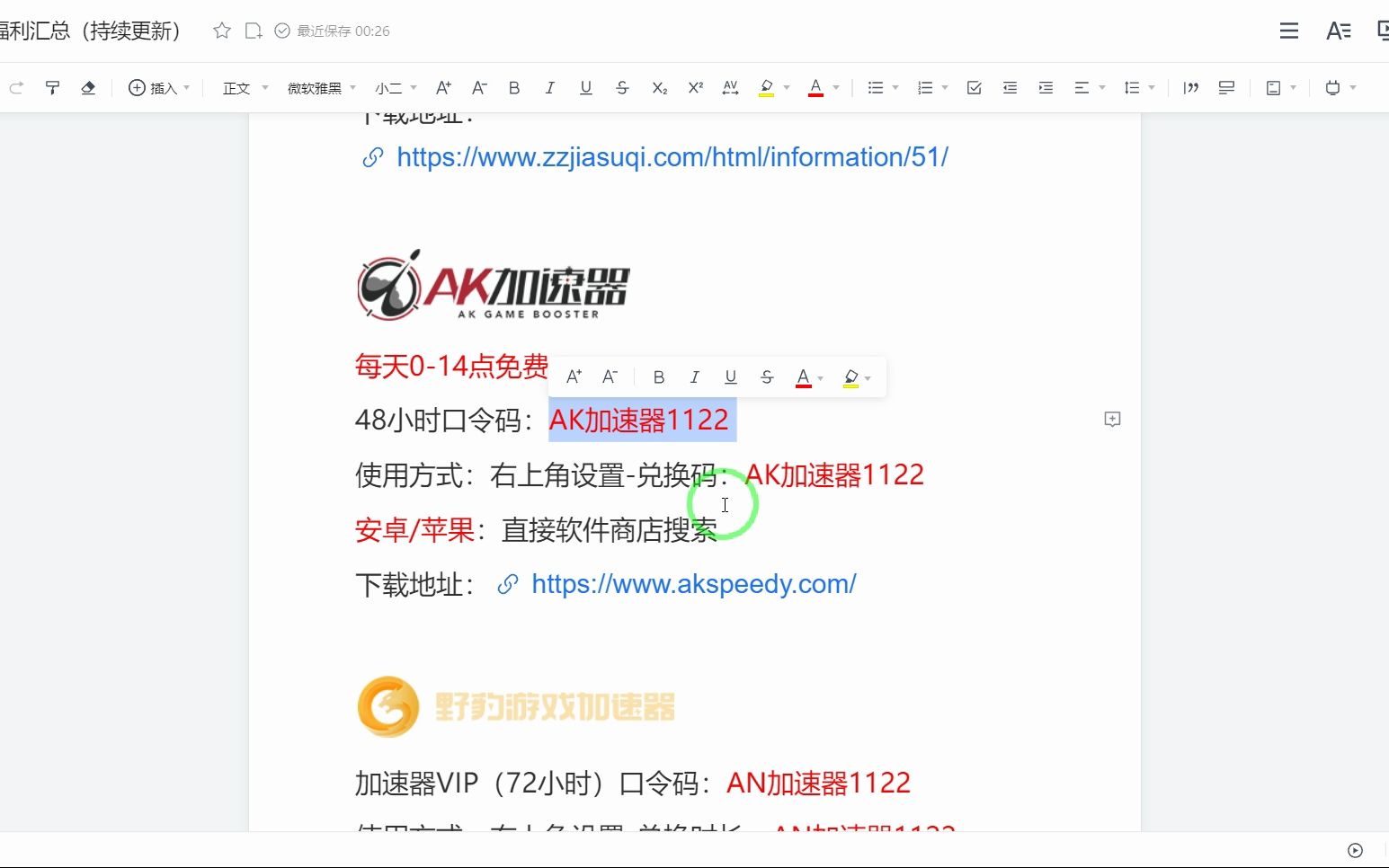
Task: Apply subscript formatting
Action: point(659,88)
